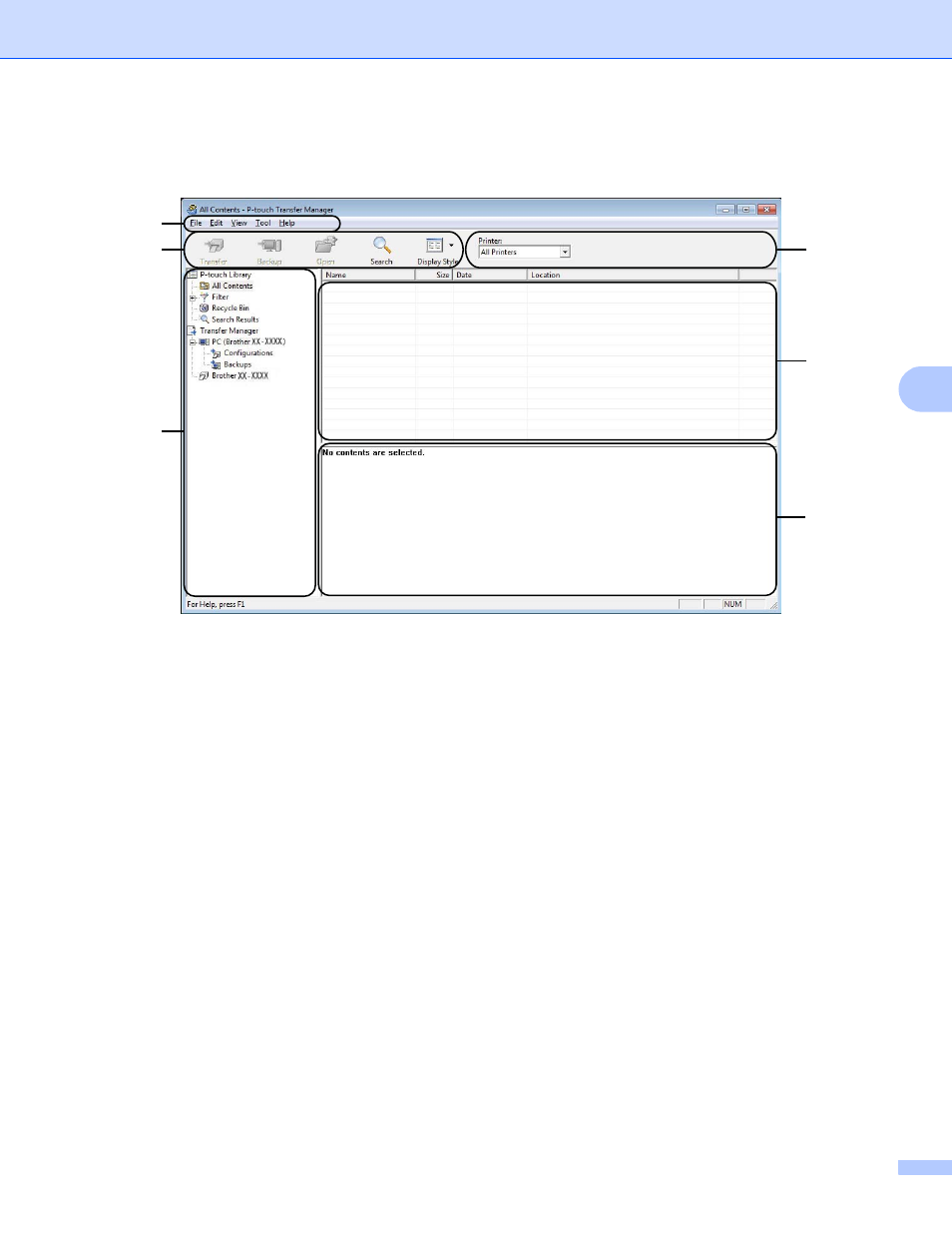Click the Search Results magnifier icon in tree
Image resolution: width=952 pixels, height=1233 pixels.
point(205,319)
